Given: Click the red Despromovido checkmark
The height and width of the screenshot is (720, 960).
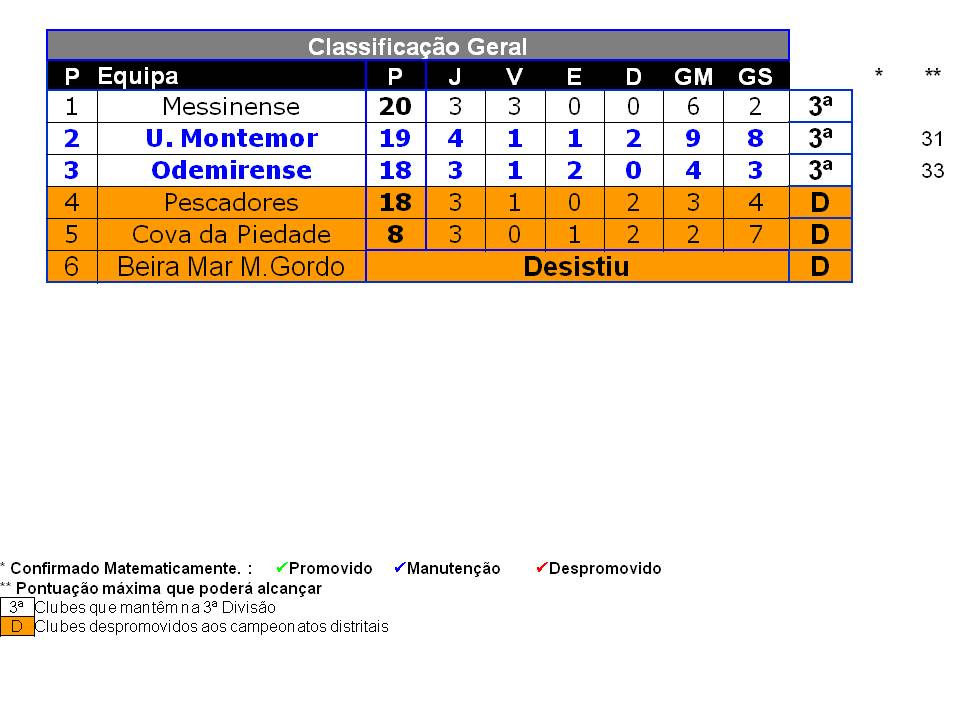Looking at the screenshot, I should coord(541,568).
